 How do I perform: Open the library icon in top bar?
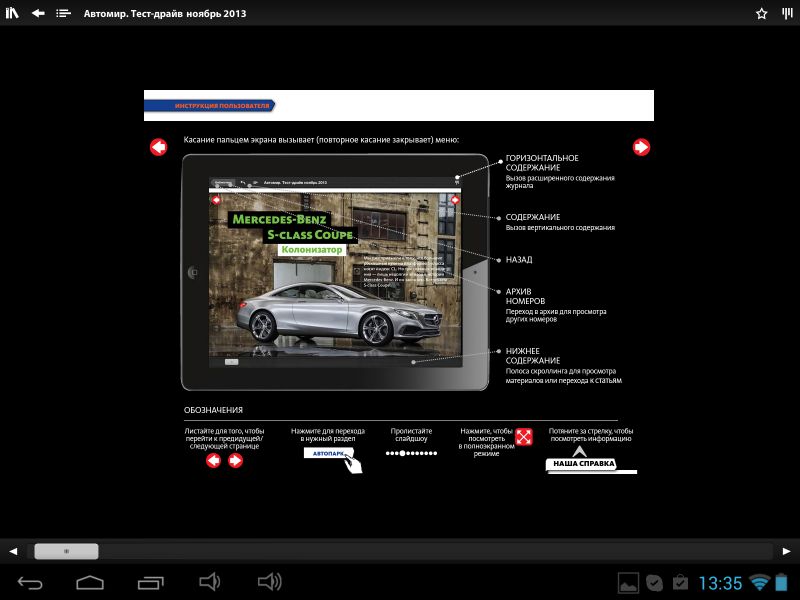coord(13,14)
